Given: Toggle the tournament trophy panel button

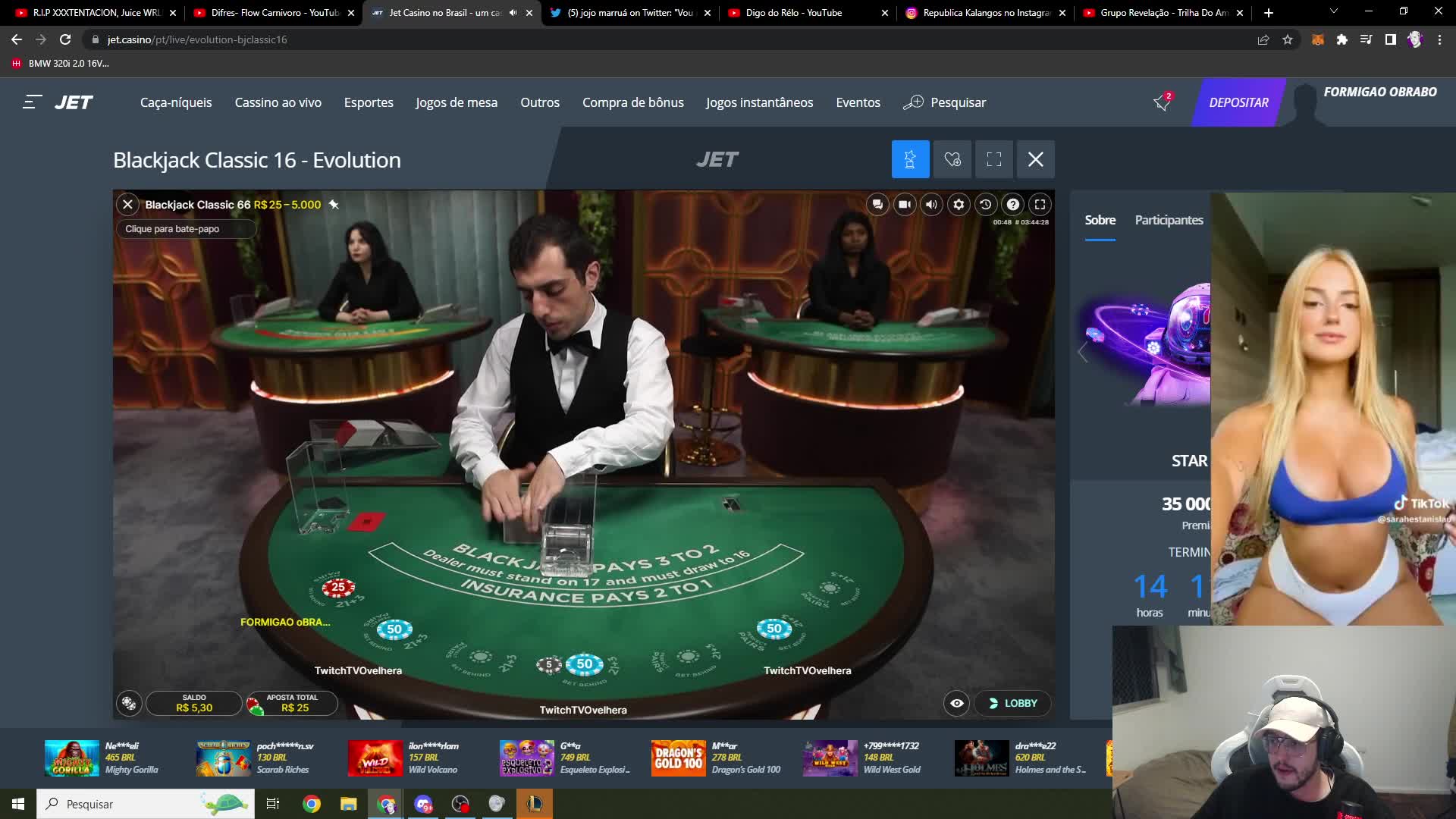Looking at the screenshot, I should pos(910,159).
